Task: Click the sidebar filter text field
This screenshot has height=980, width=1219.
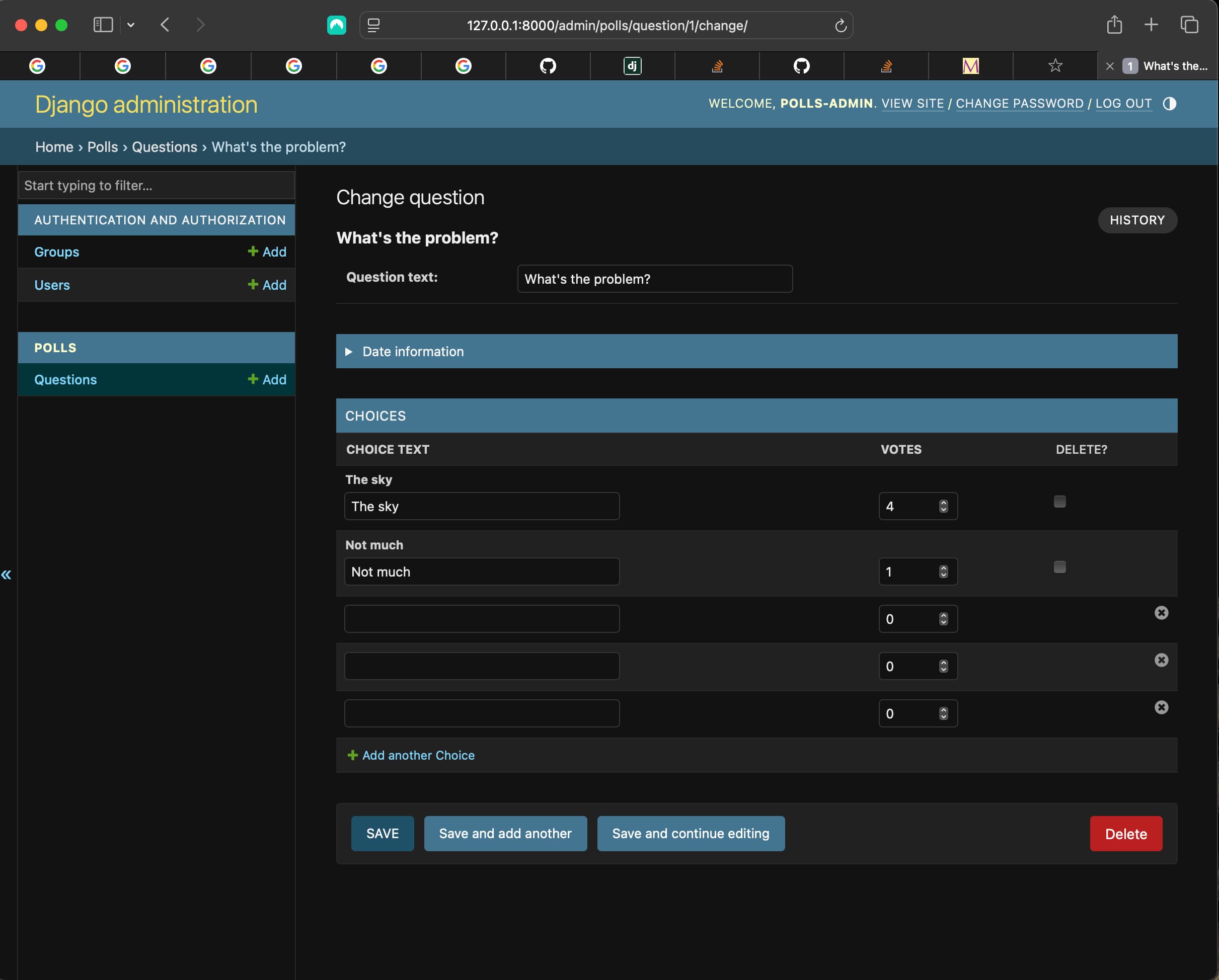Action: point(157,185)
